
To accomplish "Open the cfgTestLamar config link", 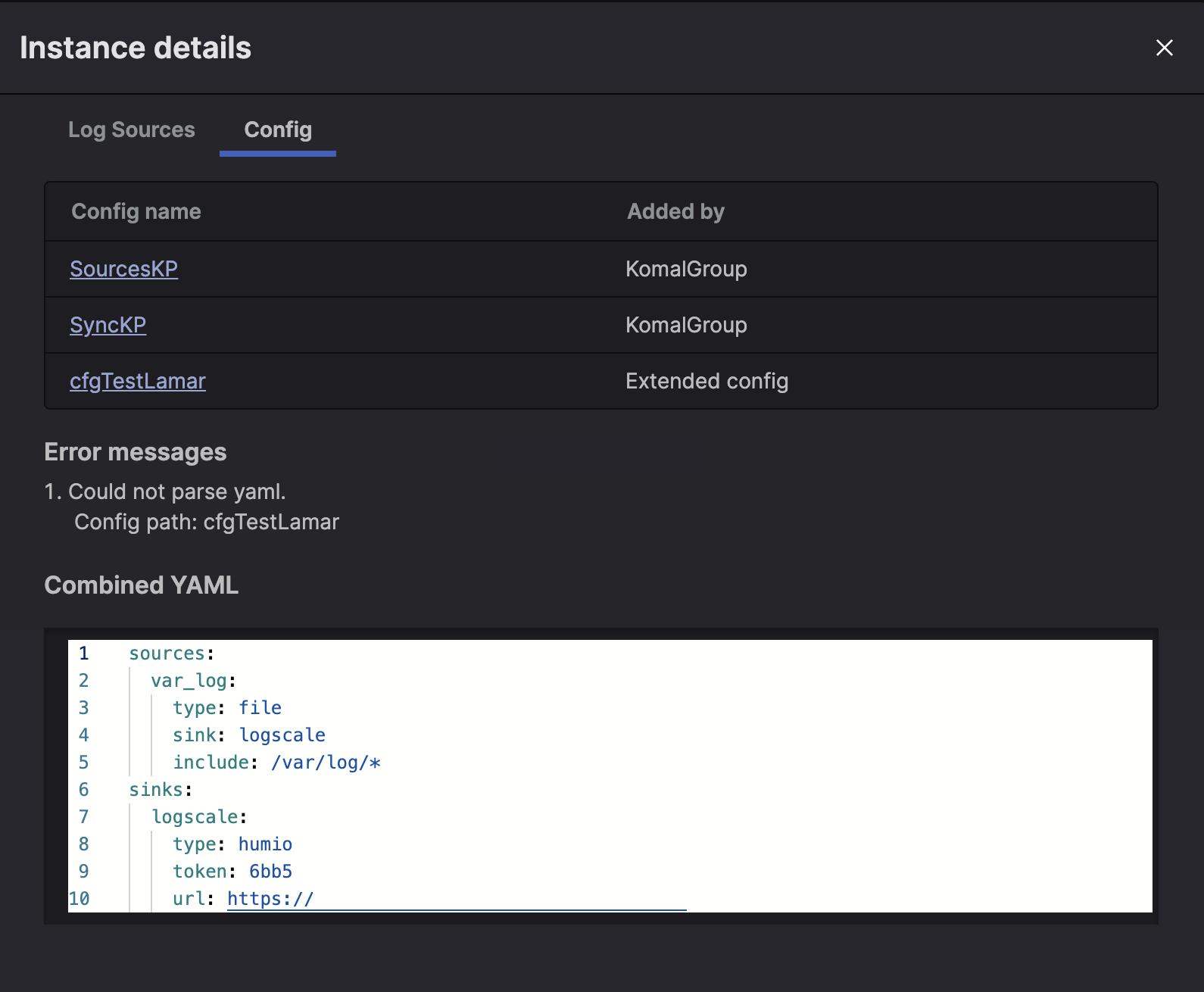I will [137, 381].
